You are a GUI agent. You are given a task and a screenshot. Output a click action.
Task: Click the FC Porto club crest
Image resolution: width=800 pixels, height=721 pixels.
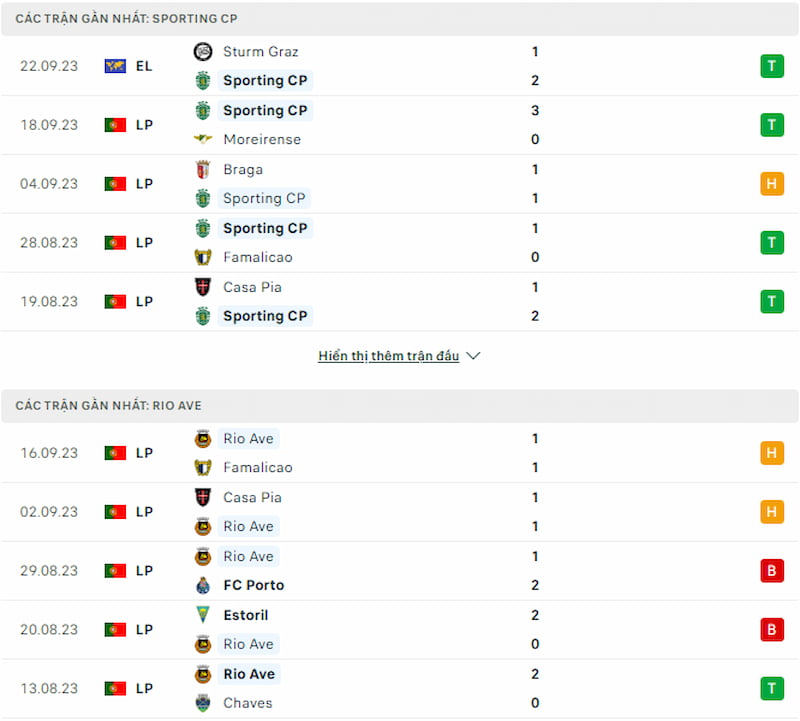point(203,585)
